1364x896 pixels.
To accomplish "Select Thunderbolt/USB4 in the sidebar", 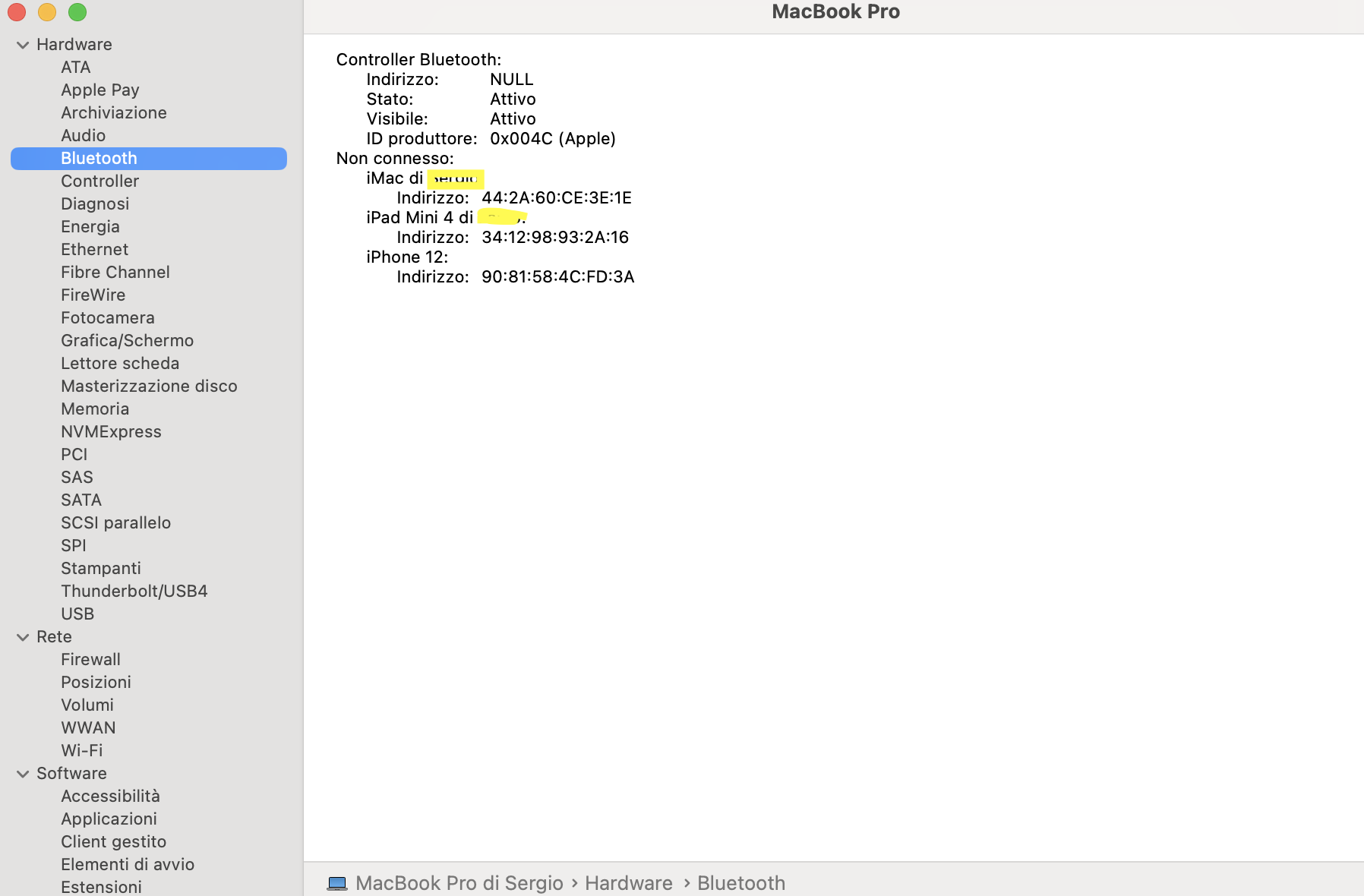I will [x=134, y=592].
